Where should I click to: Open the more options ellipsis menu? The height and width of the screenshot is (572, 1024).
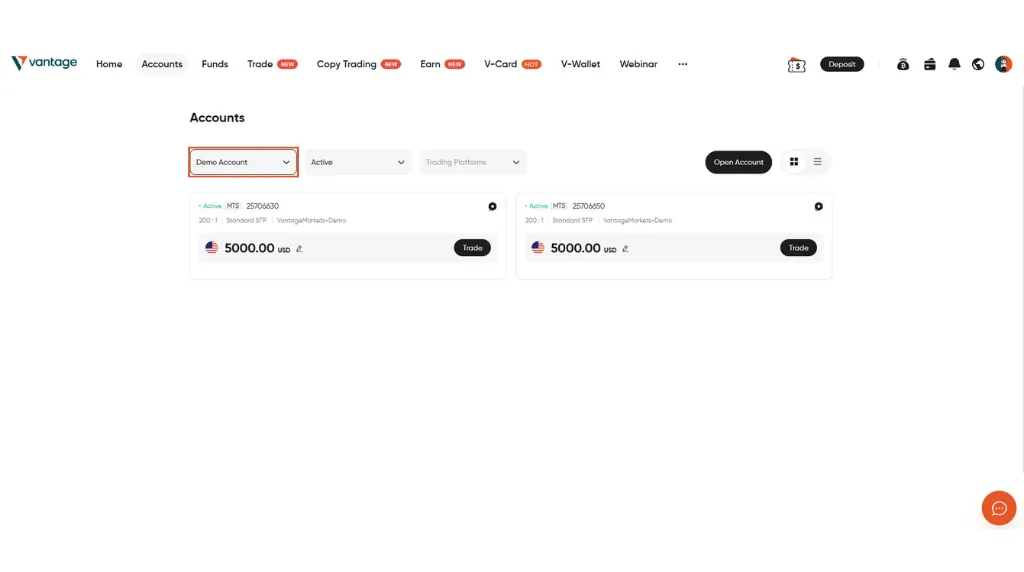point(682,64)
